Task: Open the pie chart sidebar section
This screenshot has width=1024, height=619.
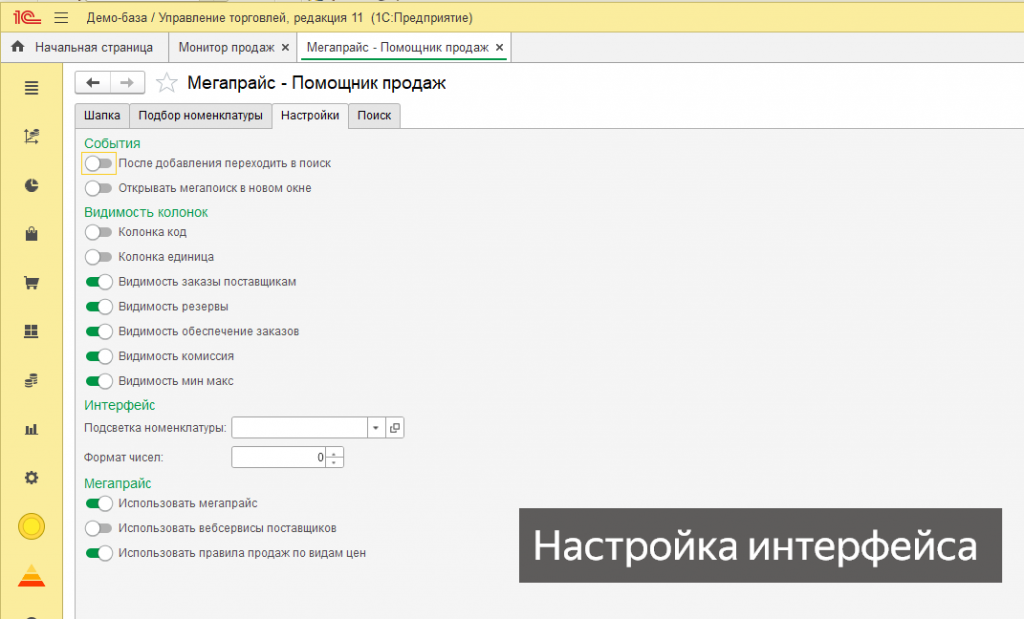Action: (31, 185)
